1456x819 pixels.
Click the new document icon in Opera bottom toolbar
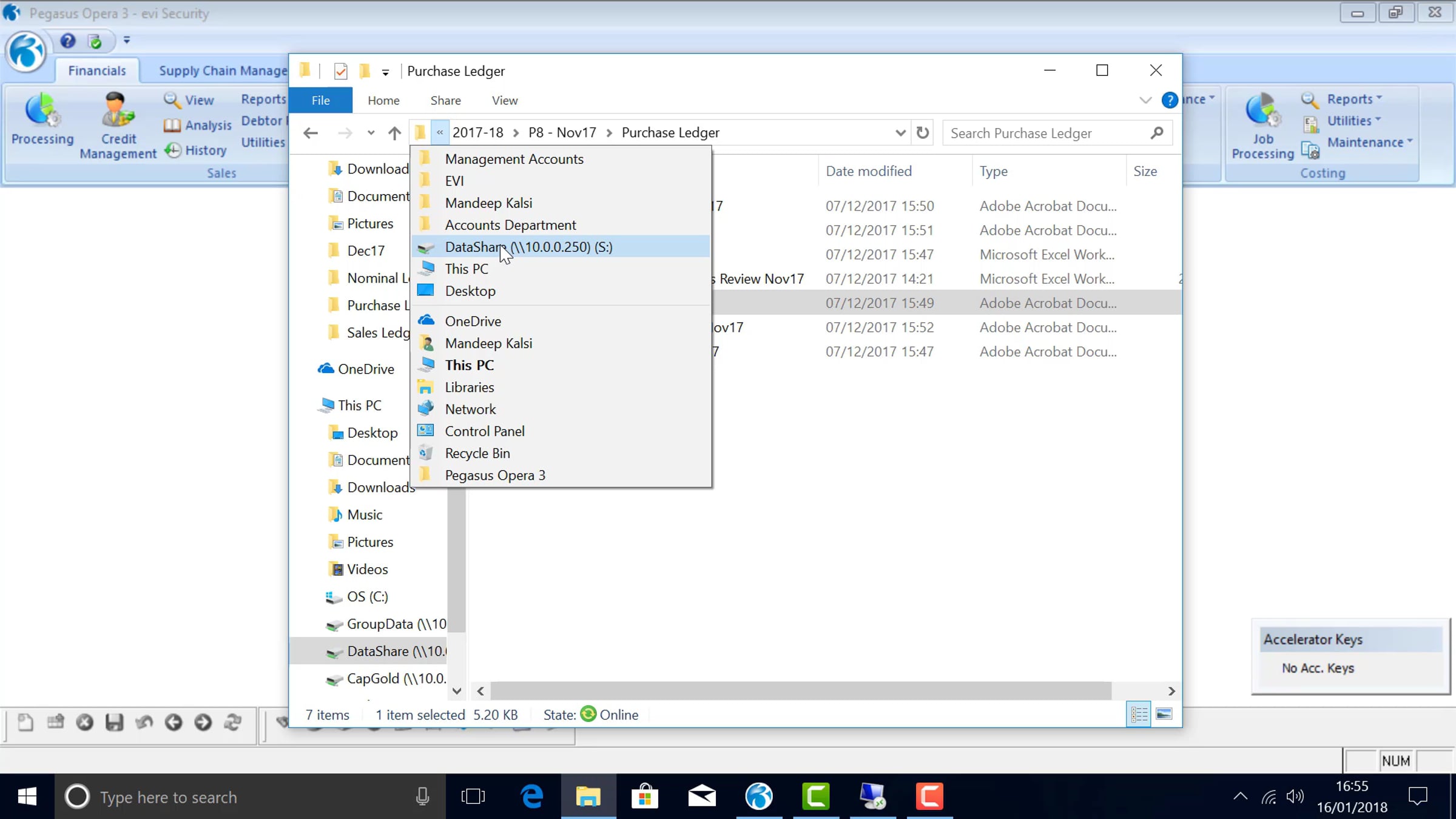tap(25, 722)
